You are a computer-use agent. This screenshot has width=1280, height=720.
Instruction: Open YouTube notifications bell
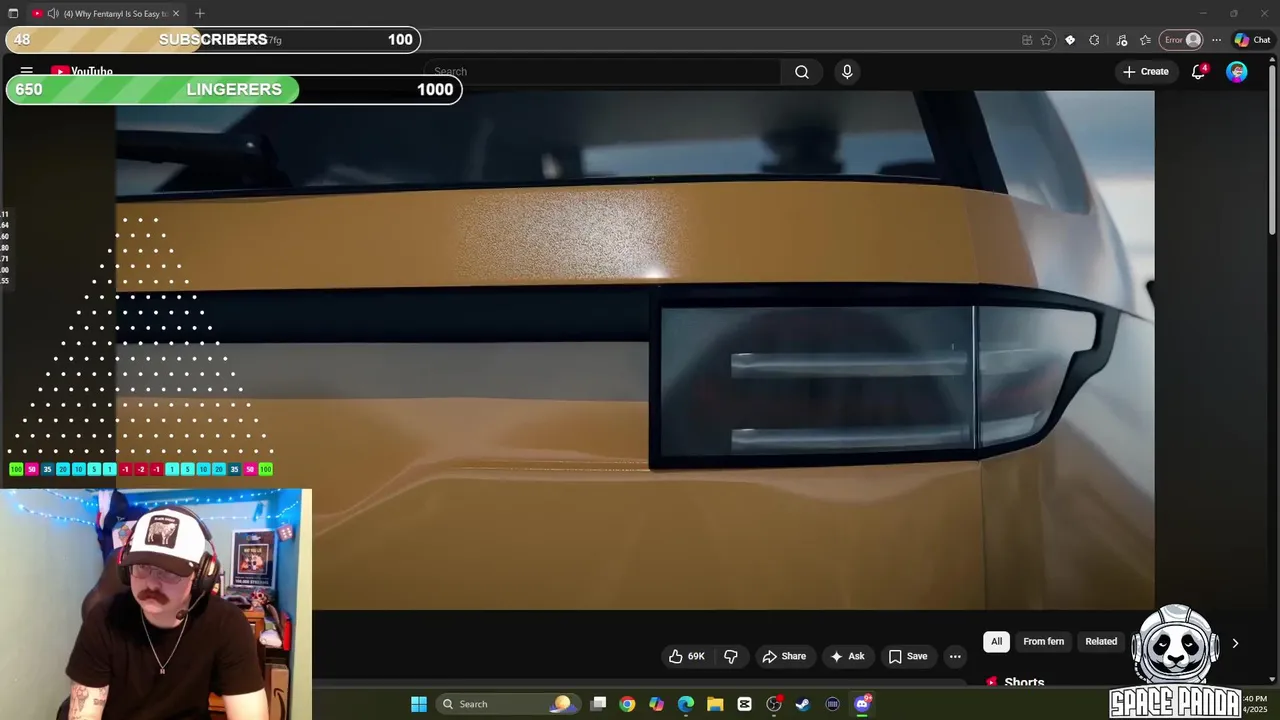point(1198,72)
